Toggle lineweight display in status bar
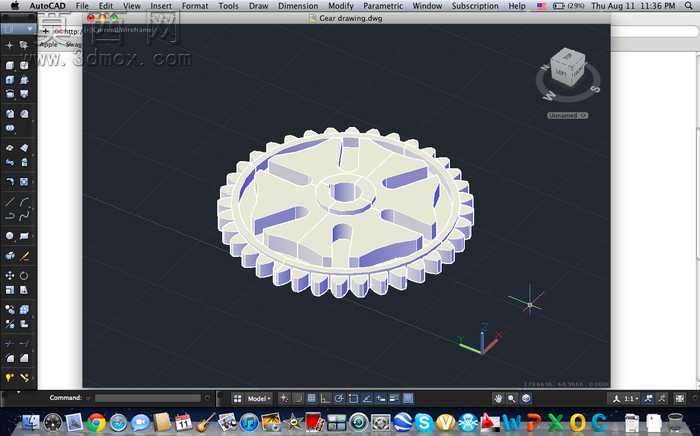 click(x=395, y=399)
